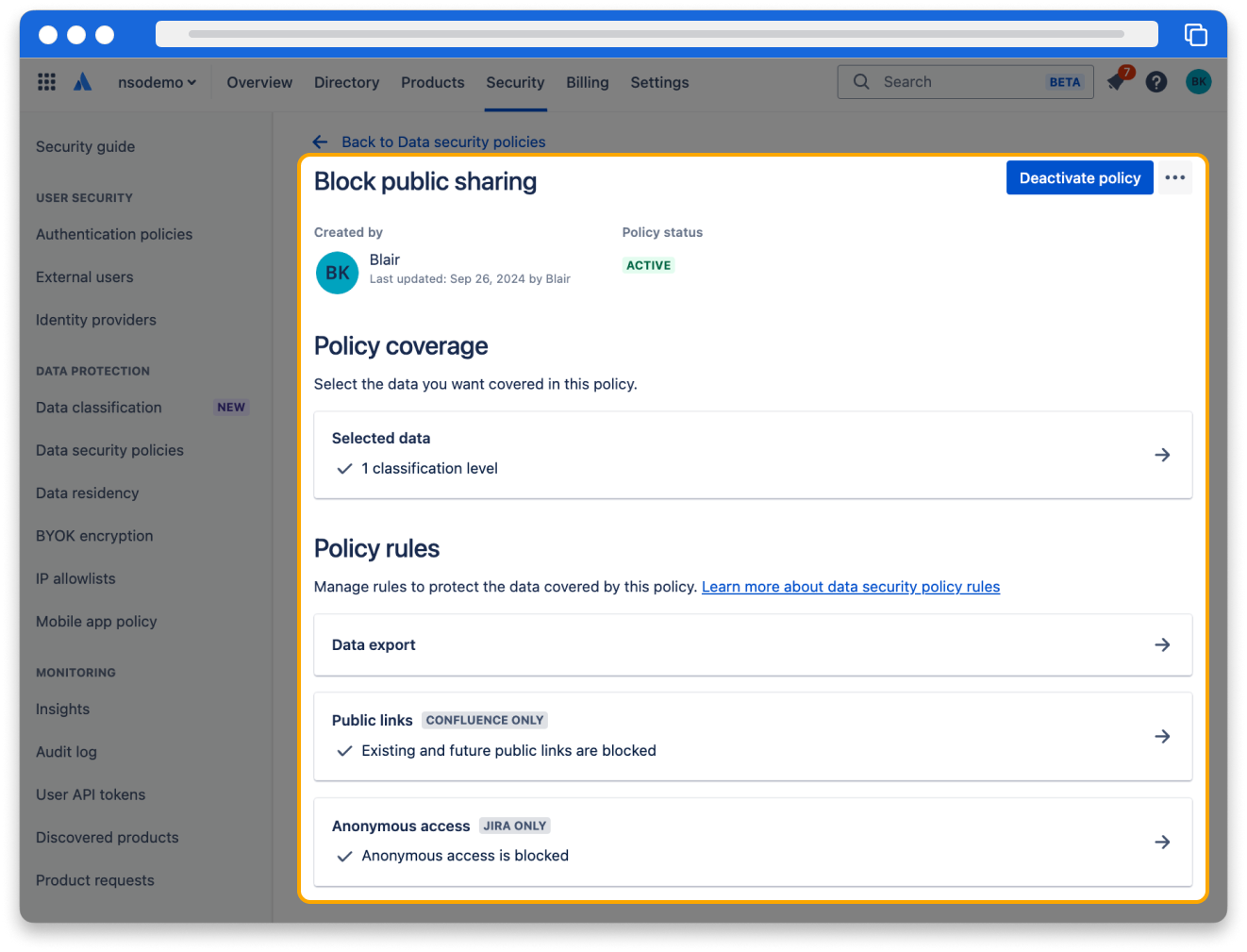The width and height of the screenshot is (1247, 952).
Task: Open External users in sidebar
Action: point(85,277)
